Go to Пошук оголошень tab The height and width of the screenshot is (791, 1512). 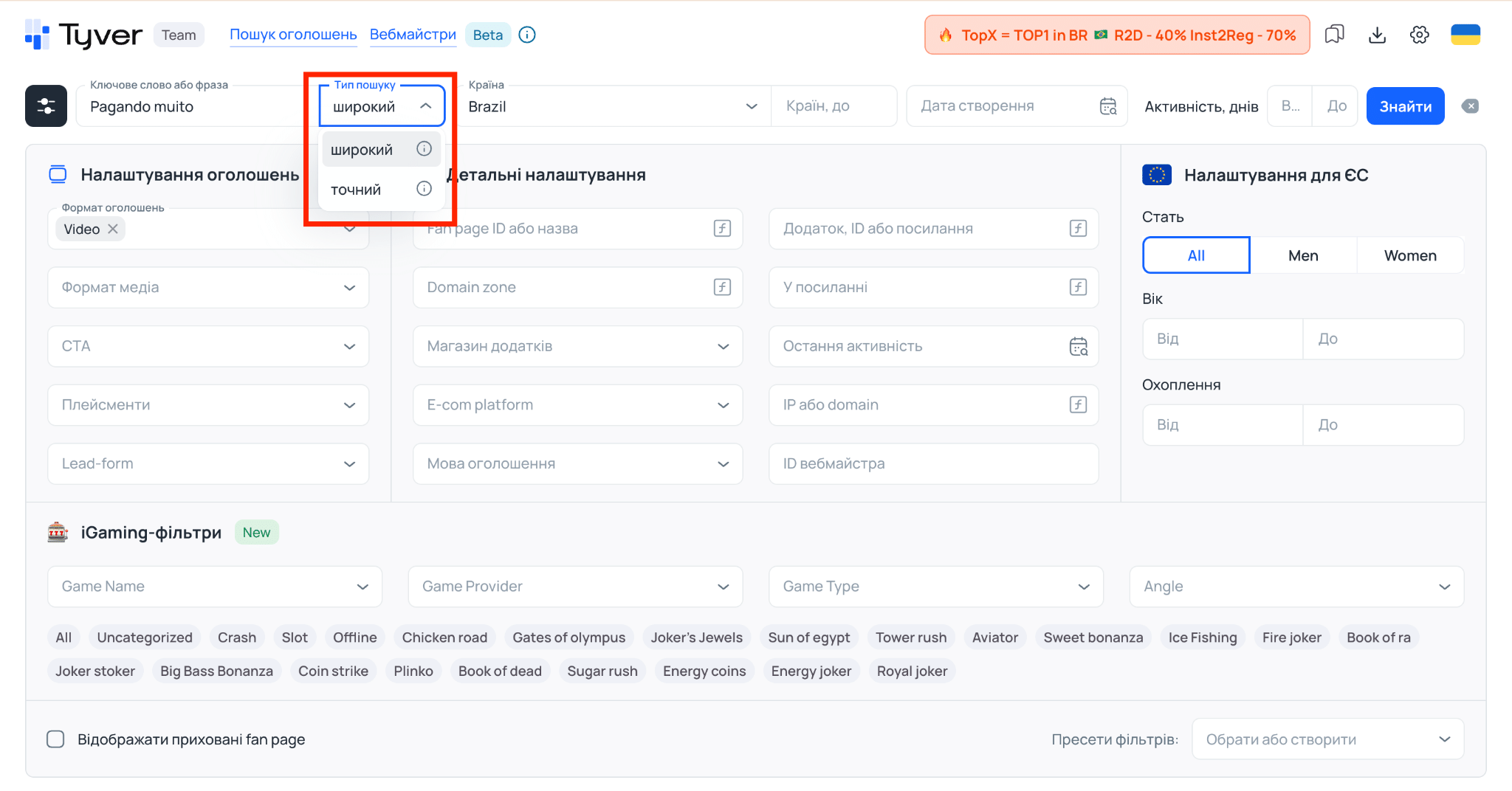click(x=293, y=35)
